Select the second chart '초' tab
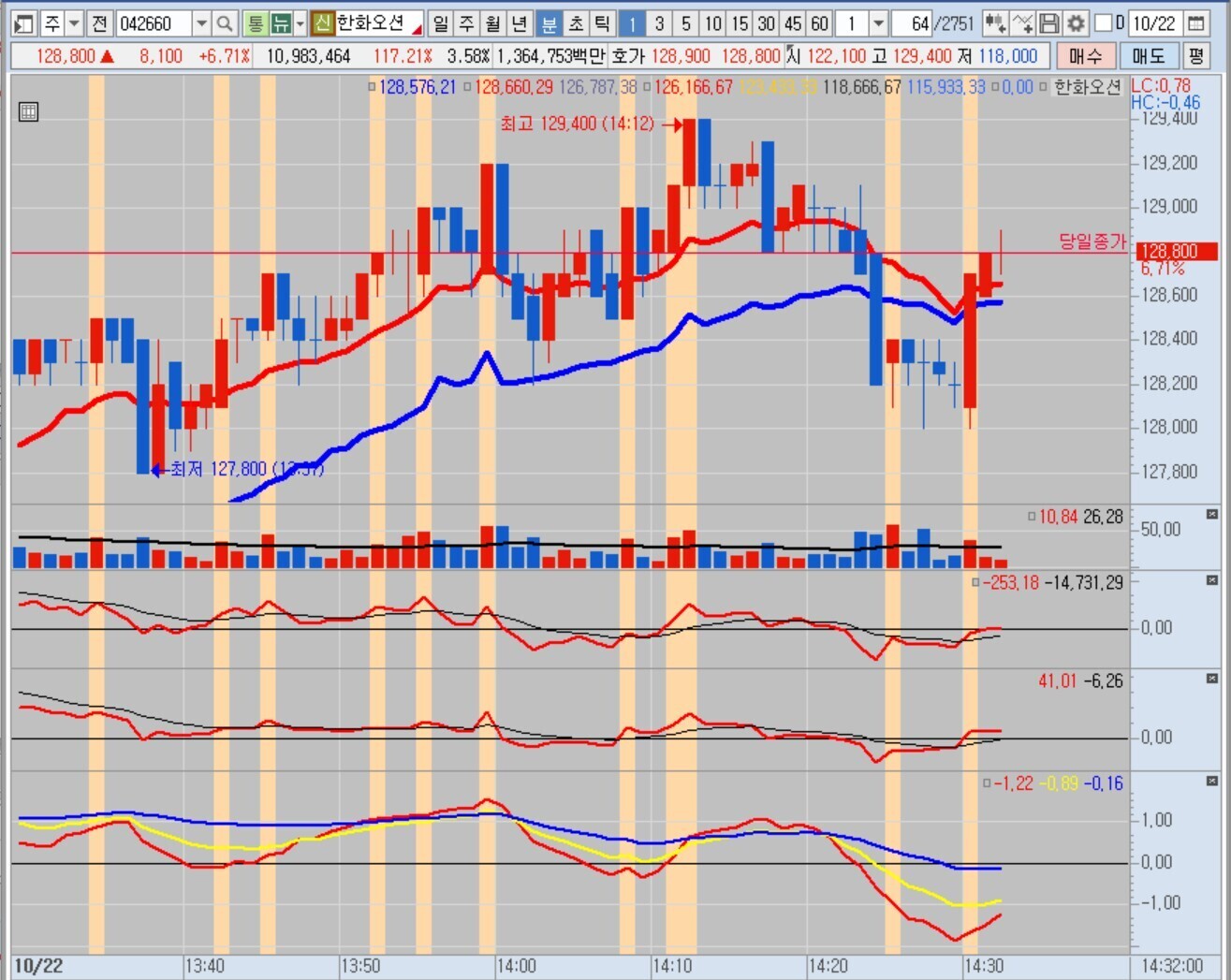This screenshot has height=980, width=1231. click(576, 23)
